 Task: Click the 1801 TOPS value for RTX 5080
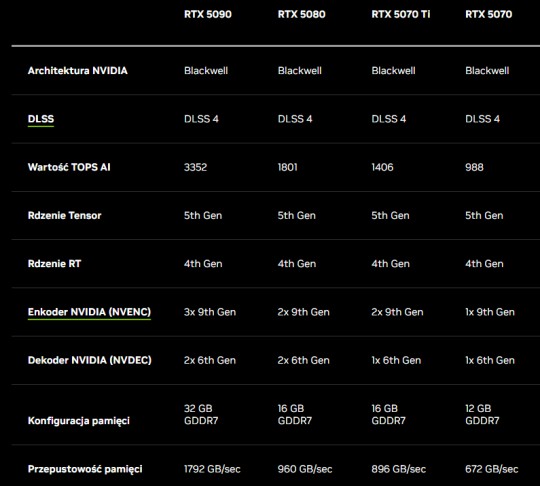(x=287, y=167)
